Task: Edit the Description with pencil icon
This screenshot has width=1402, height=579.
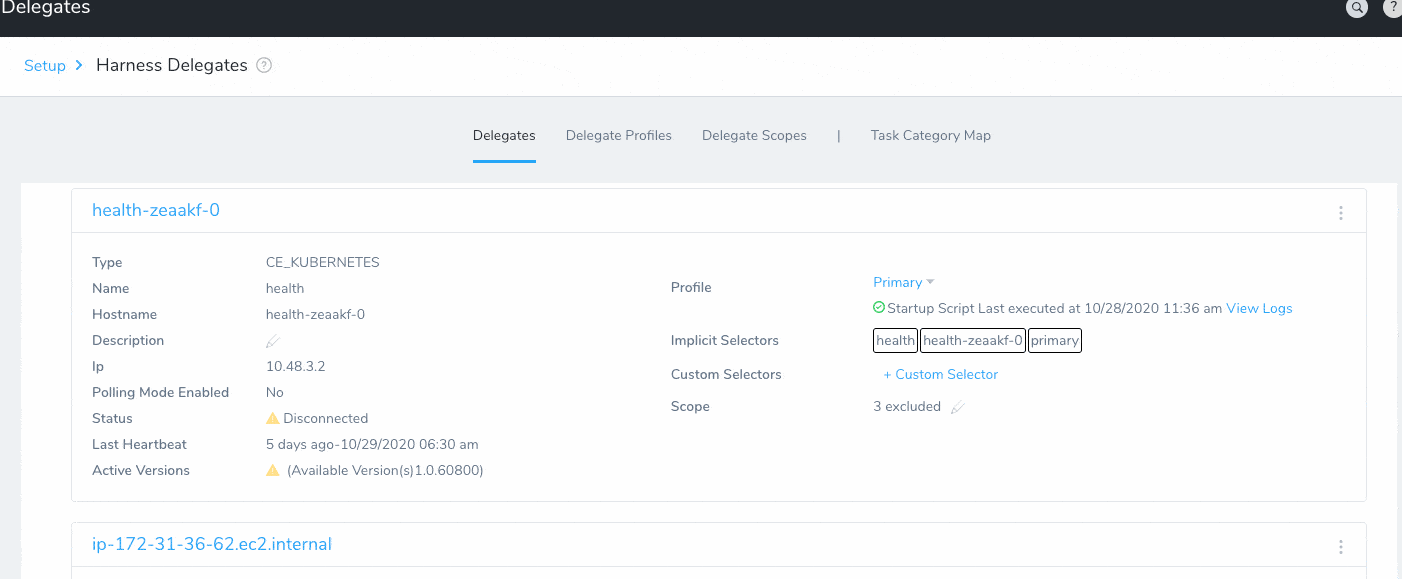Action: click(x=273, y=342)
